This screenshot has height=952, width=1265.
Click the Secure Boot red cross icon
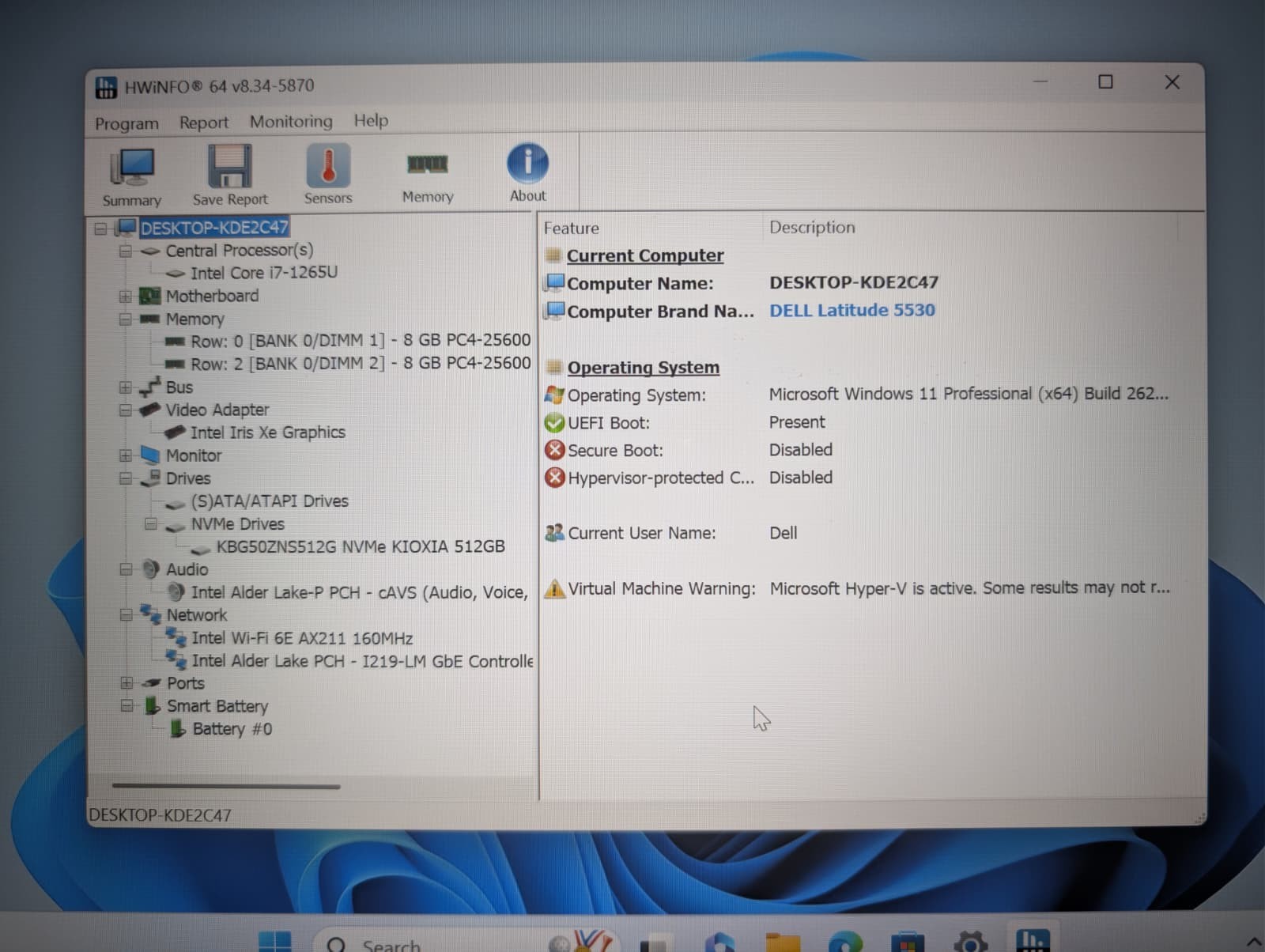click(555, 450)
